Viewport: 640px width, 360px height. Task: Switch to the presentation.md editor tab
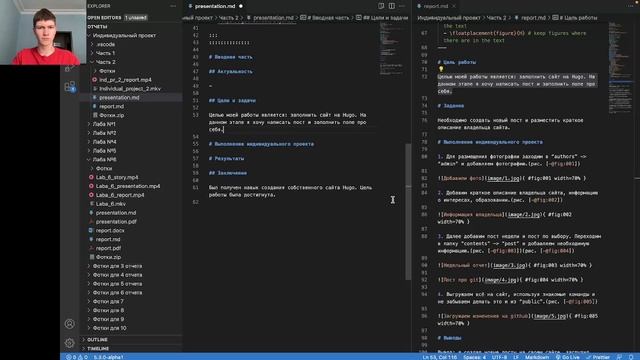pos(215,6)
